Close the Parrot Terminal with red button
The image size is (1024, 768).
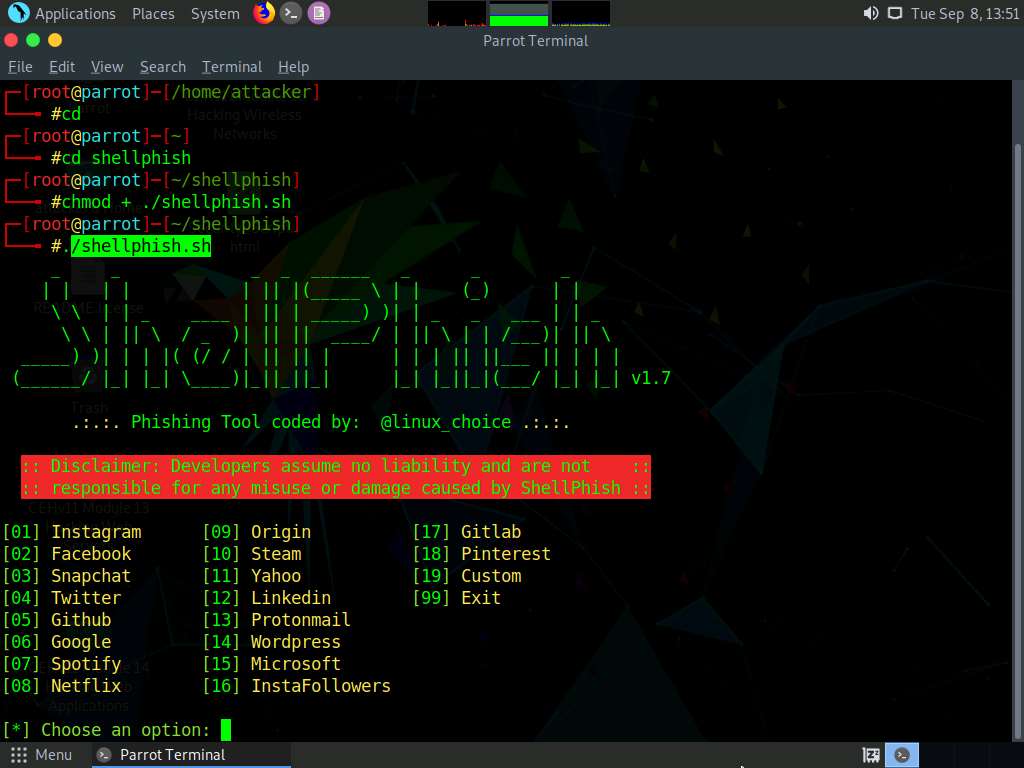(x=11, y=40)
